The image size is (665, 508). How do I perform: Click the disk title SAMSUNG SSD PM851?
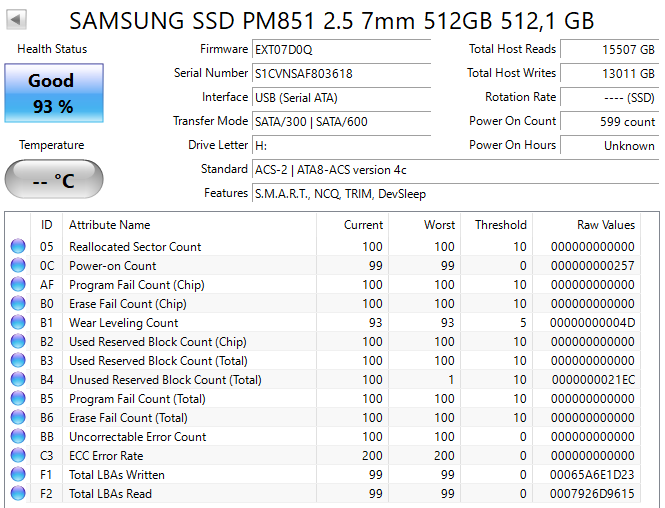tap(332, 21)
